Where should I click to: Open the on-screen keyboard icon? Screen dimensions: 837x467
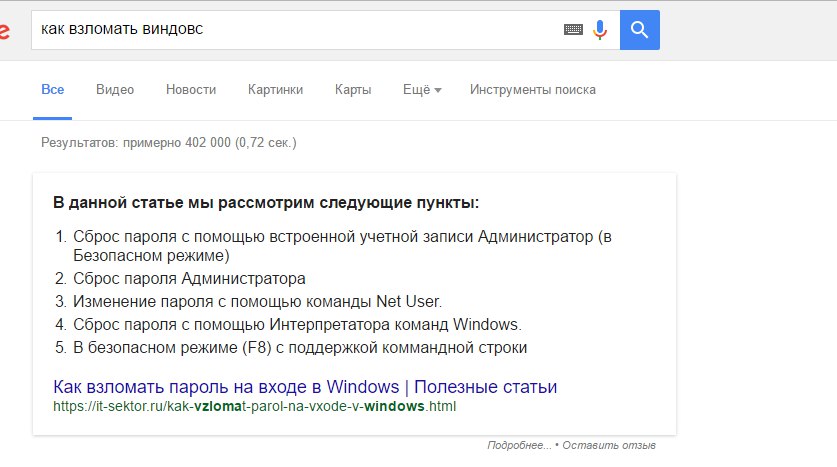click(573, 29)
